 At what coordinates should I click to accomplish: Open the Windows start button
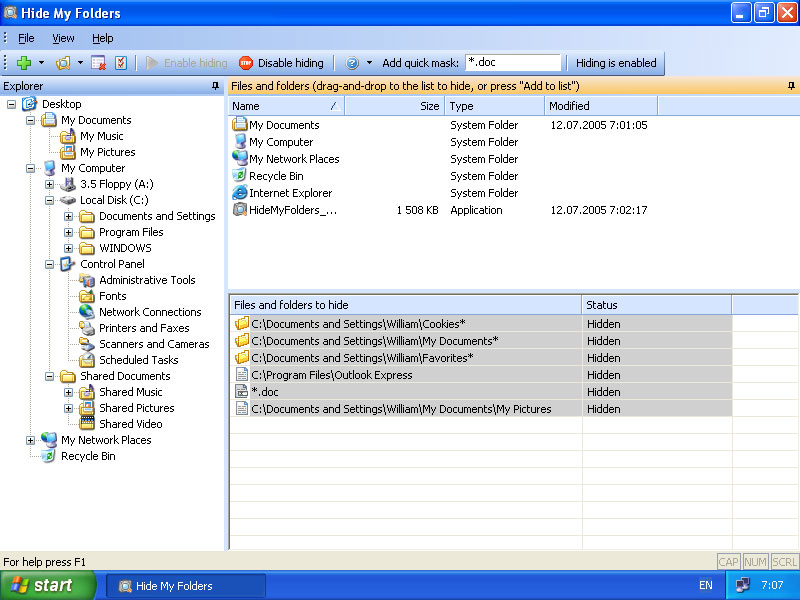pos(48,585)
